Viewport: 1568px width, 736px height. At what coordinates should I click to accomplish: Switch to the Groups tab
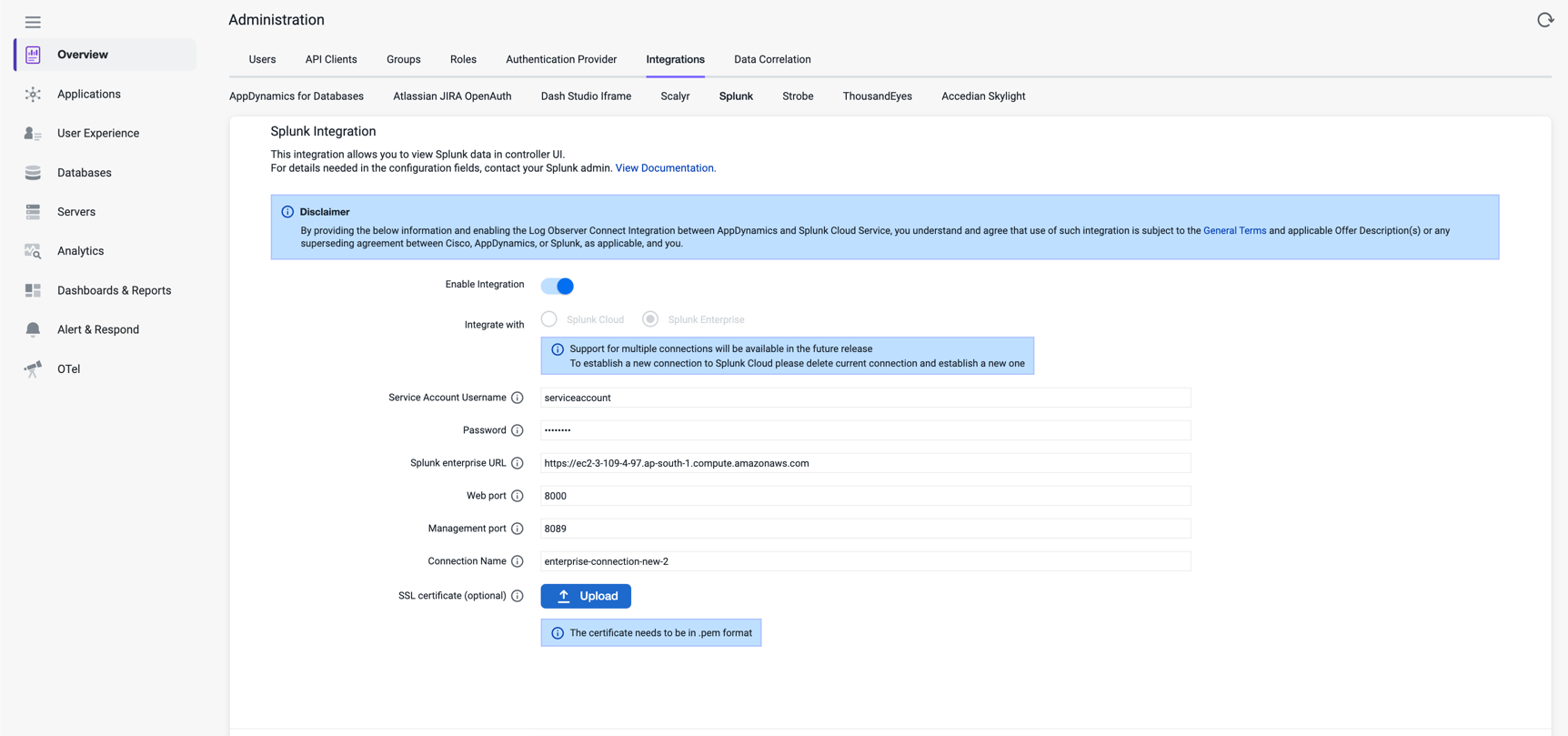coord(404,59)
